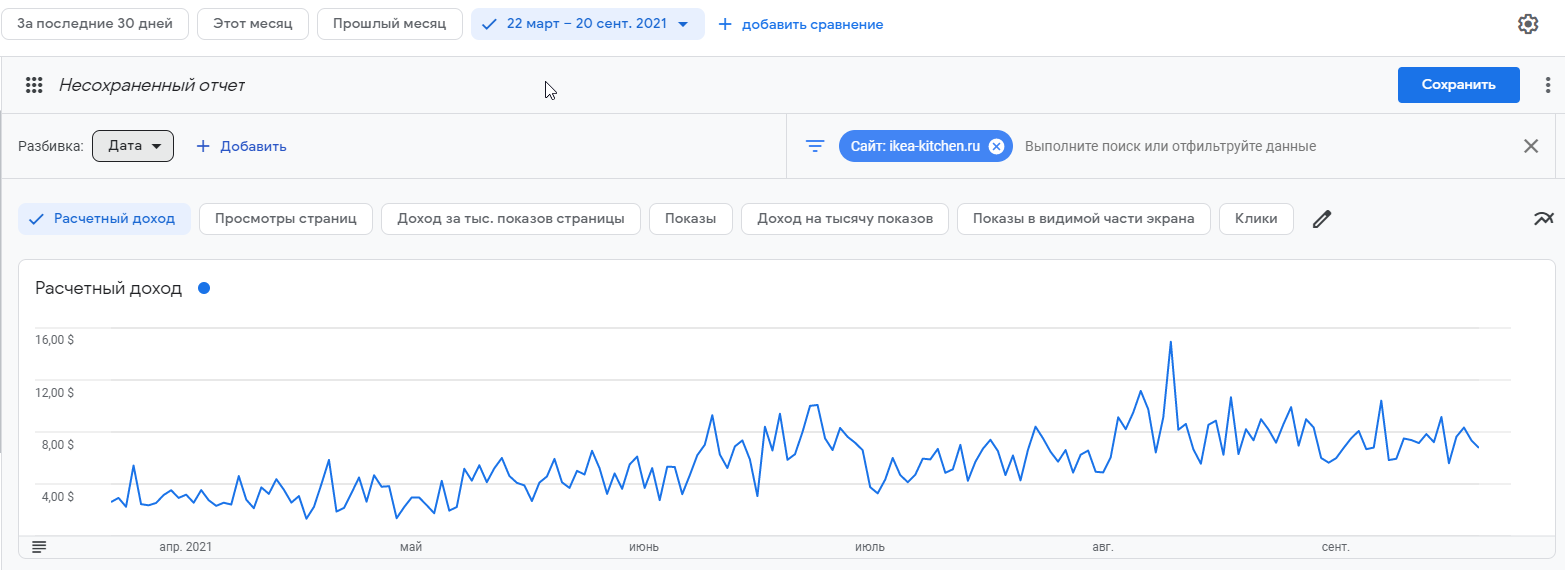Click the blue Расчетный доход legend dot
The height and width of the screenshot is (570, 1565).
(x=204, y=288)
